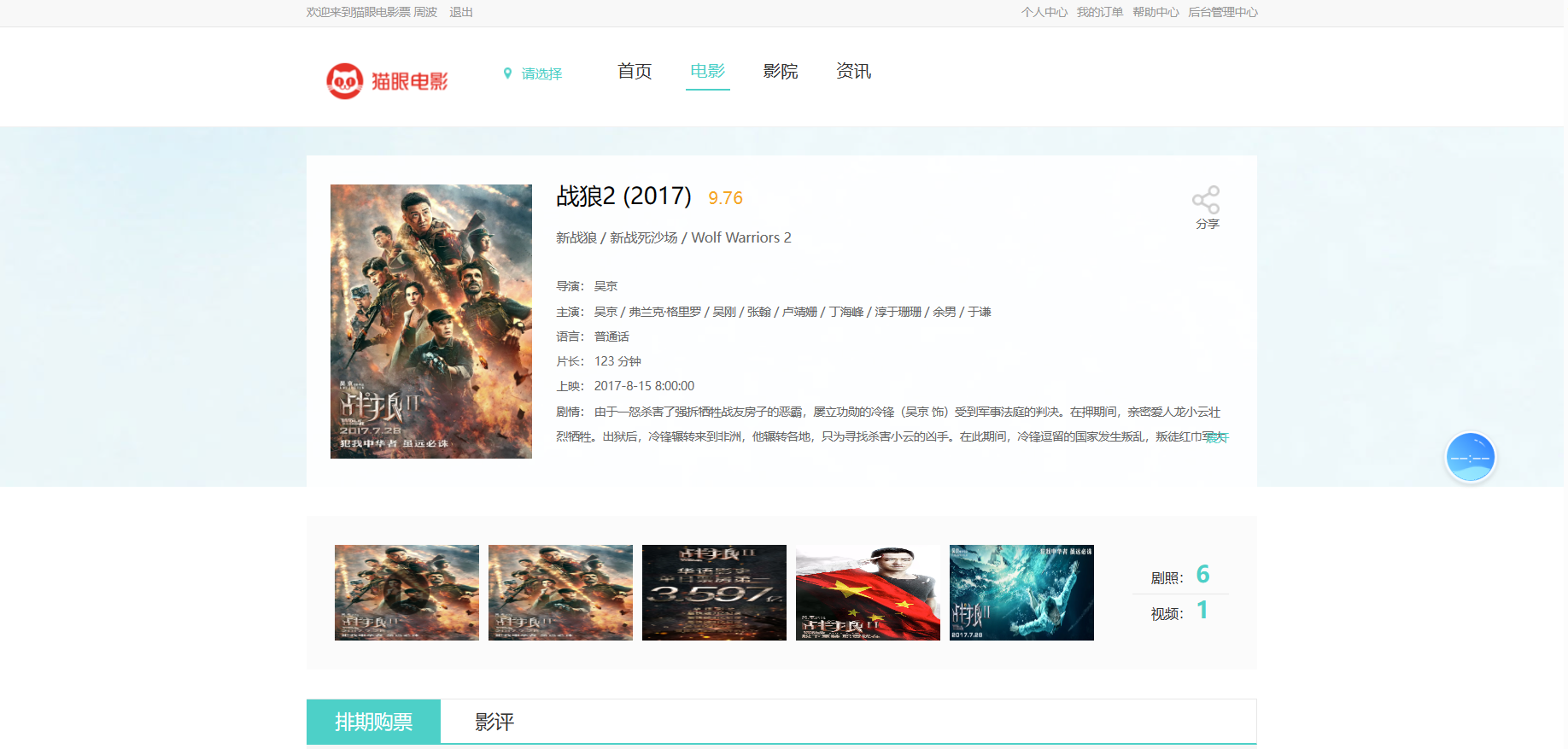Viewport: 1568px width, 749px height.
Task: Click the location pin icon
Action: click(507, 73)
